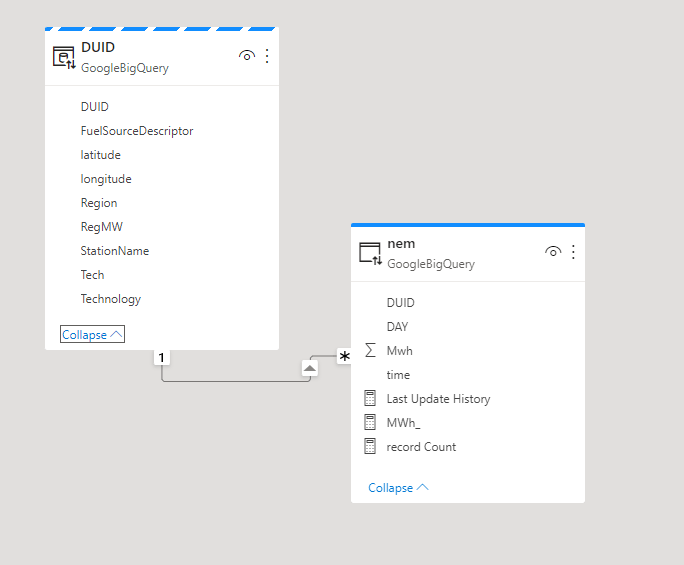Click calculator icon beside Last Update History
Image resolution: width=684 pixels, height=565 pixels.
pos(370,398)
